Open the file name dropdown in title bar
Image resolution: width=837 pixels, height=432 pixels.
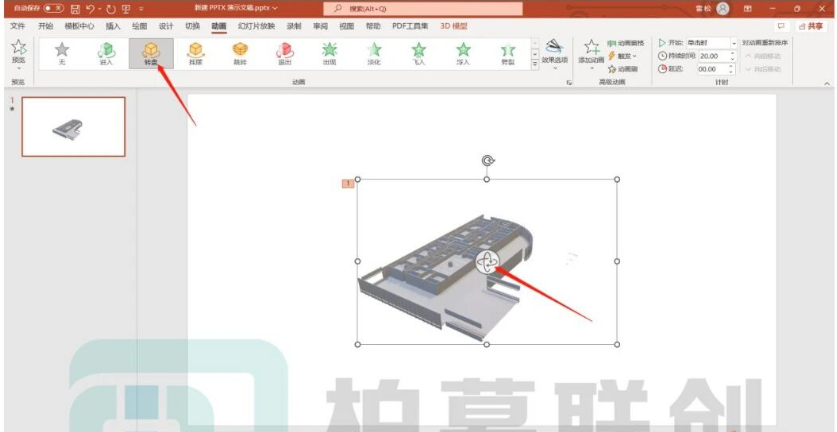click(x=275, y=9)
